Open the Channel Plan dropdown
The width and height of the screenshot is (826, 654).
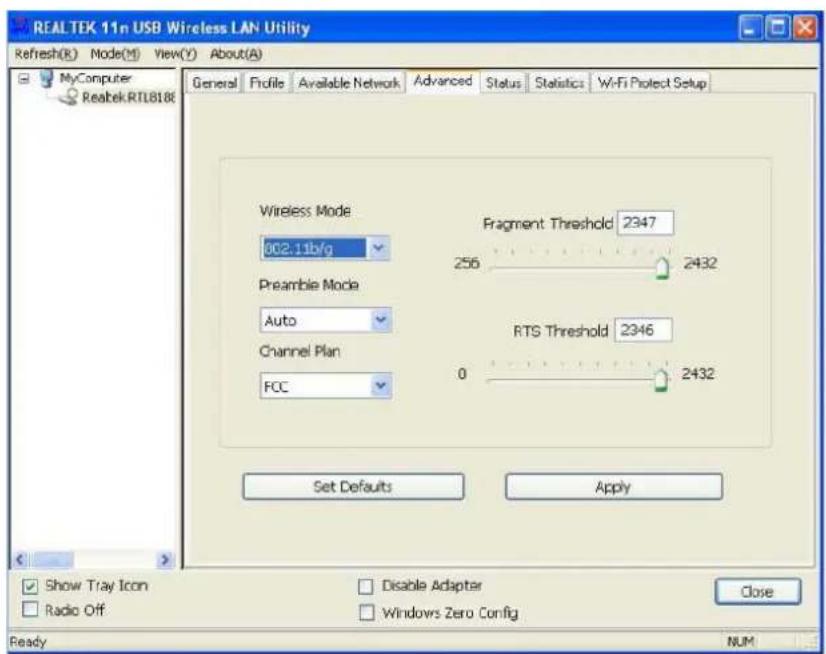tap(380, 386)
